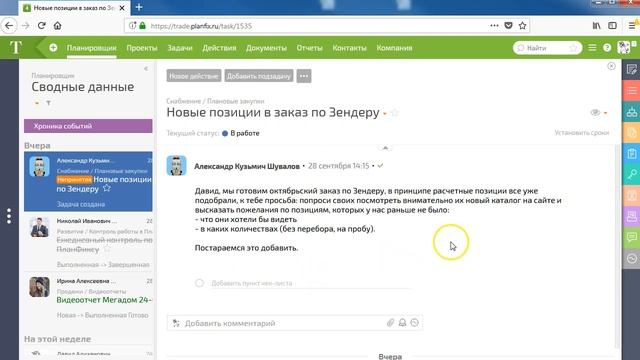Close the task panel with circled X
Screen dimensions: 640x360
(611, 66)
